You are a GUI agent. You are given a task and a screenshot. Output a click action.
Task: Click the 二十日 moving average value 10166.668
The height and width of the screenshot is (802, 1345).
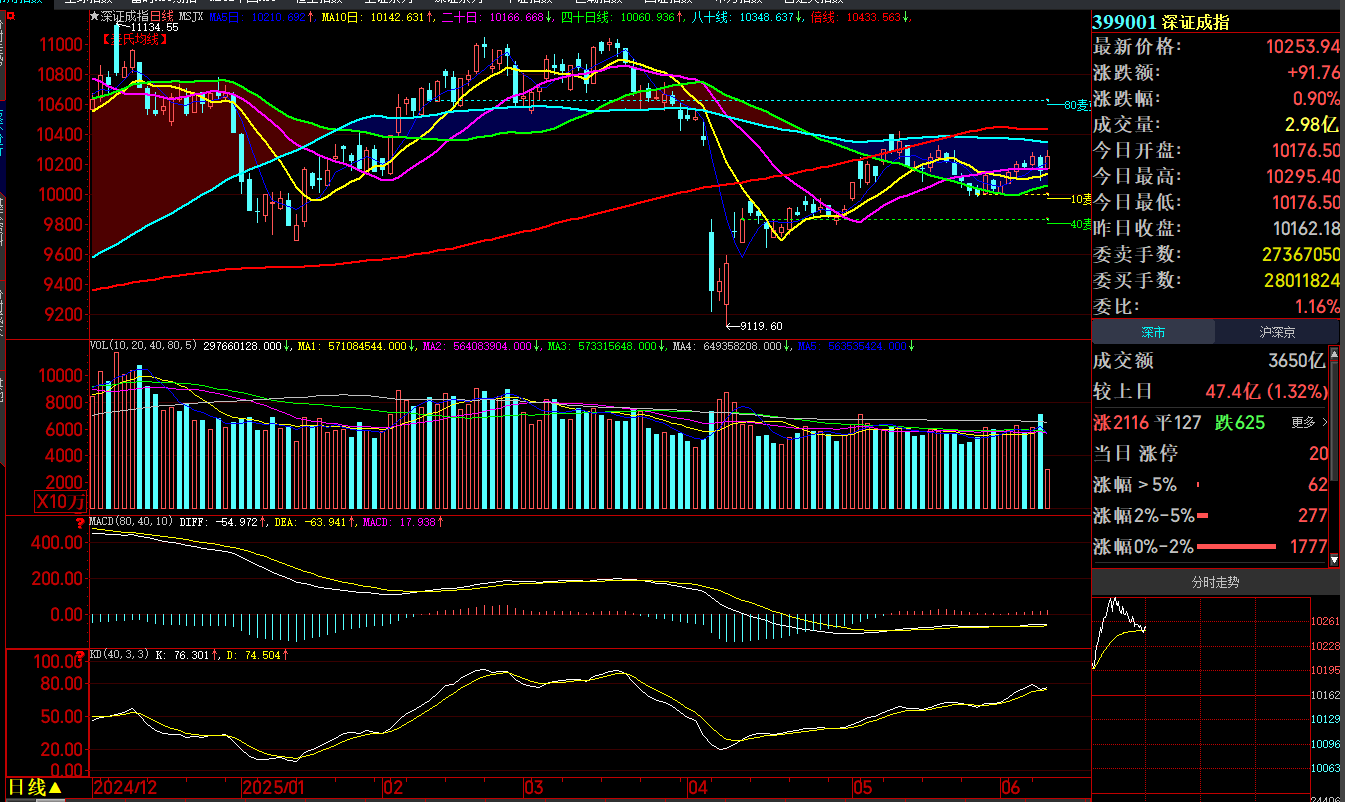pyautogui.click(x=517, y=17)
